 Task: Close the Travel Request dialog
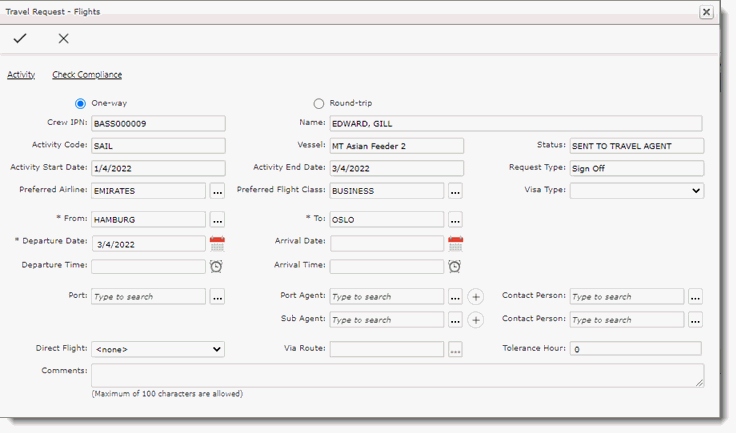[x=706, y=12]
